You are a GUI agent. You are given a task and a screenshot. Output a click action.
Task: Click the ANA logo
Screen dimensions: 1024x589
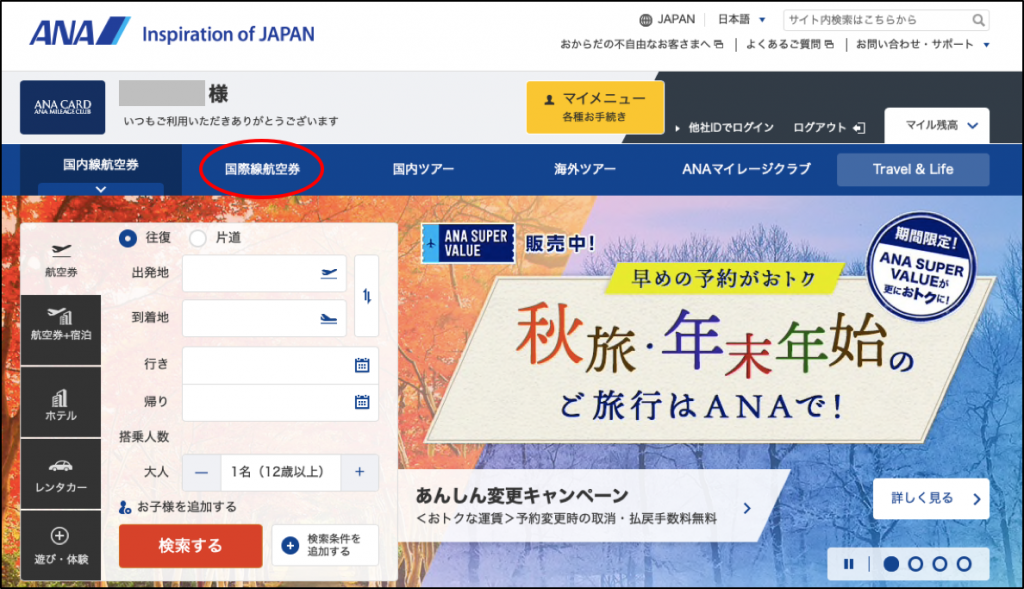click(x=80, y=31)
